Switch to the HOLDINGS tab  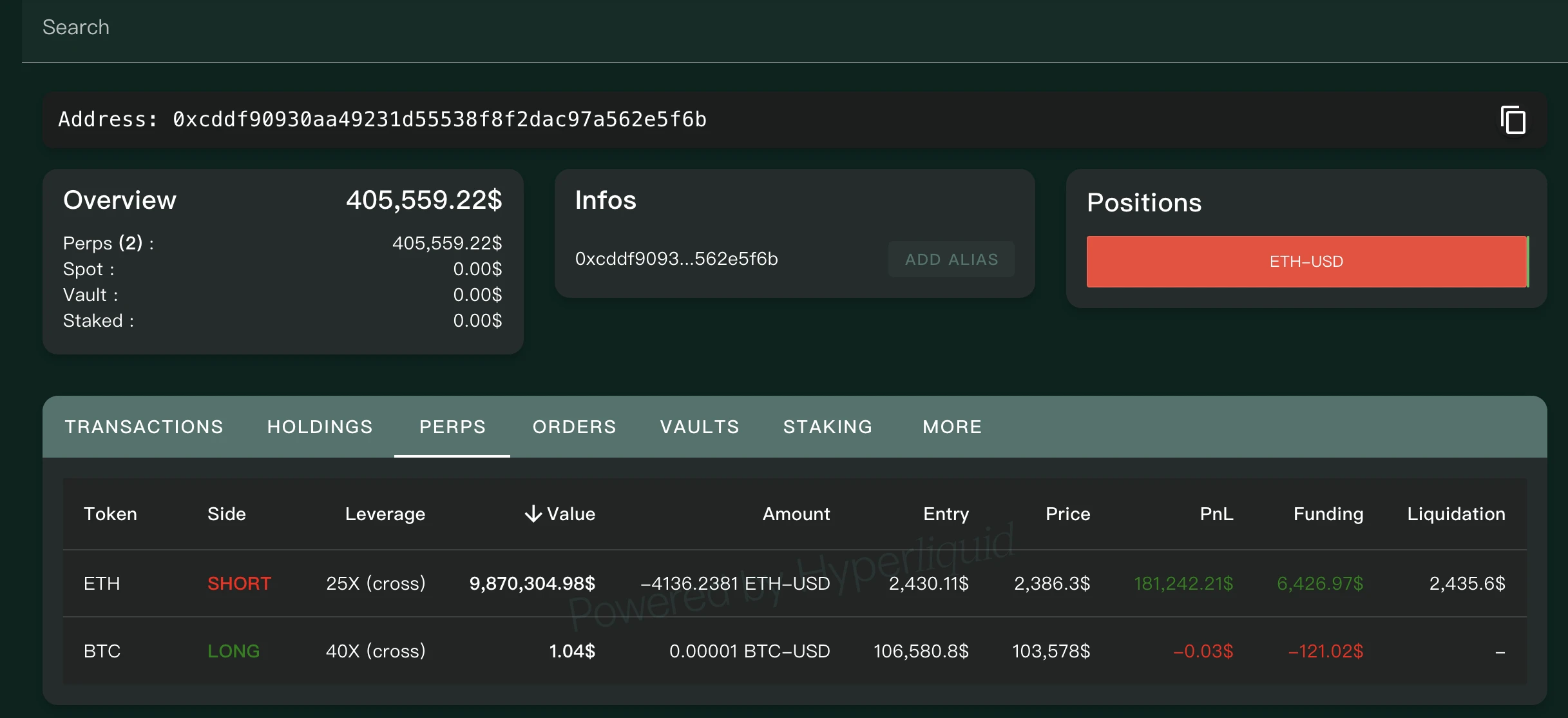tap(320, 427)
